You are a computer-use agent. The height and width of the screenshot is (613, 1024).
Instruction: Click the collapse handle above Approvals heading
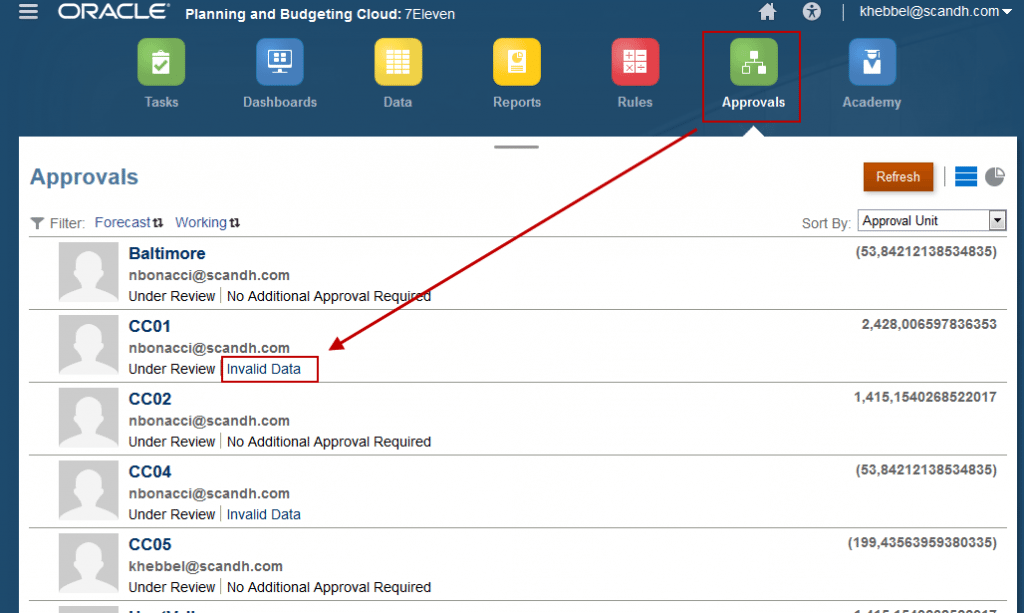[x=517, y=147]
